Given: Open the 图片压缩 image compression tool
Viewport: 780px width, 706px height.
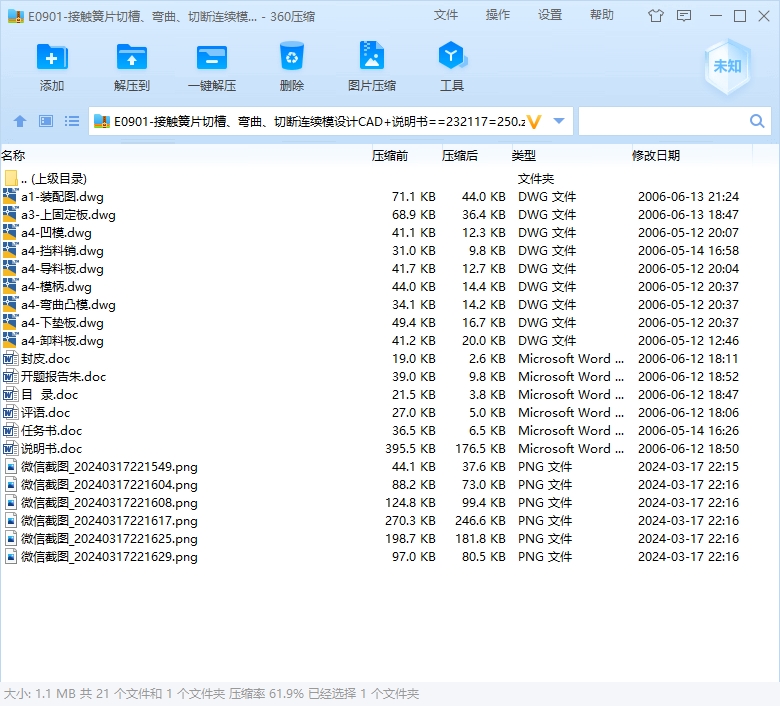Looking at the screenshot, I should click(x=372, y=55).
